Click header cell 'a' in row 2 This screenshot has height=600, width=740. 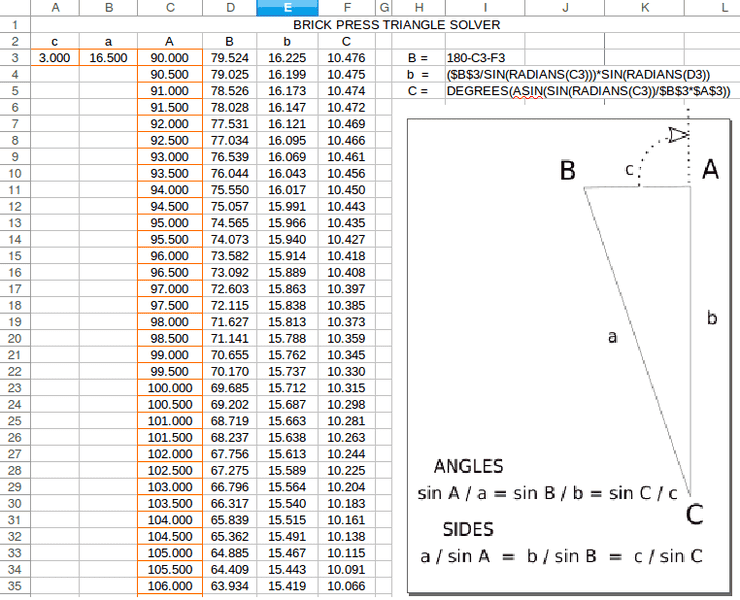click(109, 42)
